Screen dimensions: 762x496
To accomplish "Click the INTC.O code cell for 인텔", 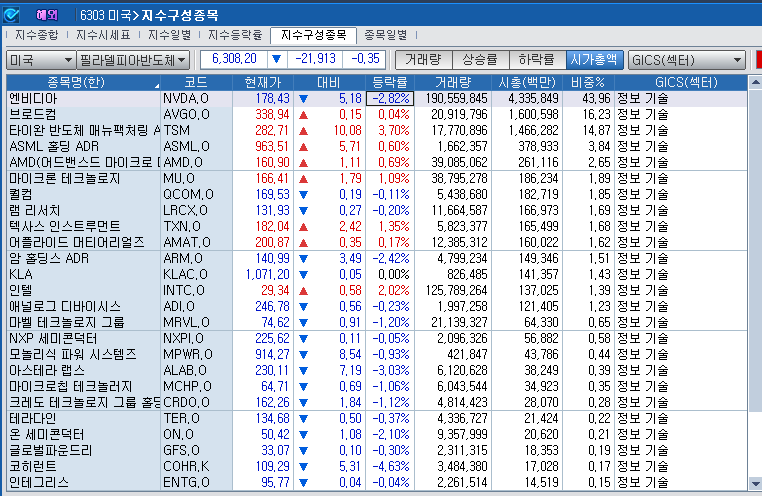I will [185, 289].
